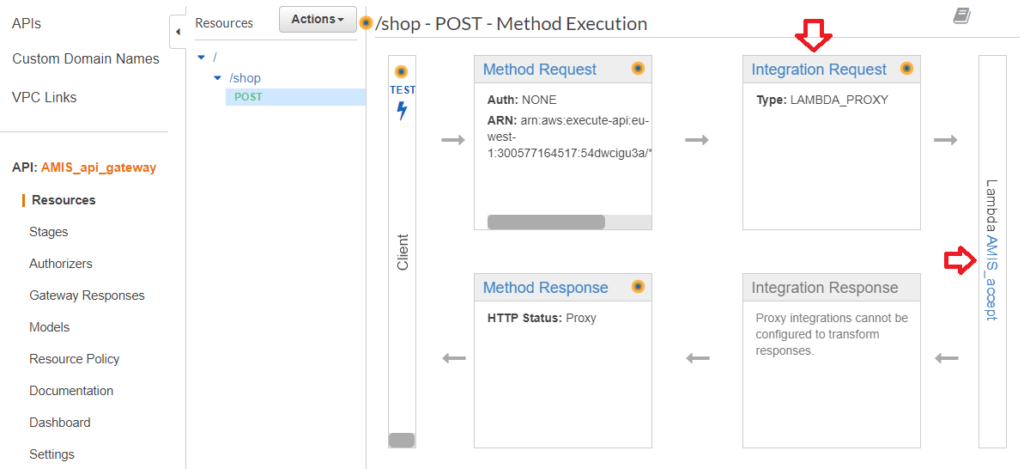Viewport: 1024px width, 469px height.
Task: Click the documentation book icon
Action: [x=962, y=15]
